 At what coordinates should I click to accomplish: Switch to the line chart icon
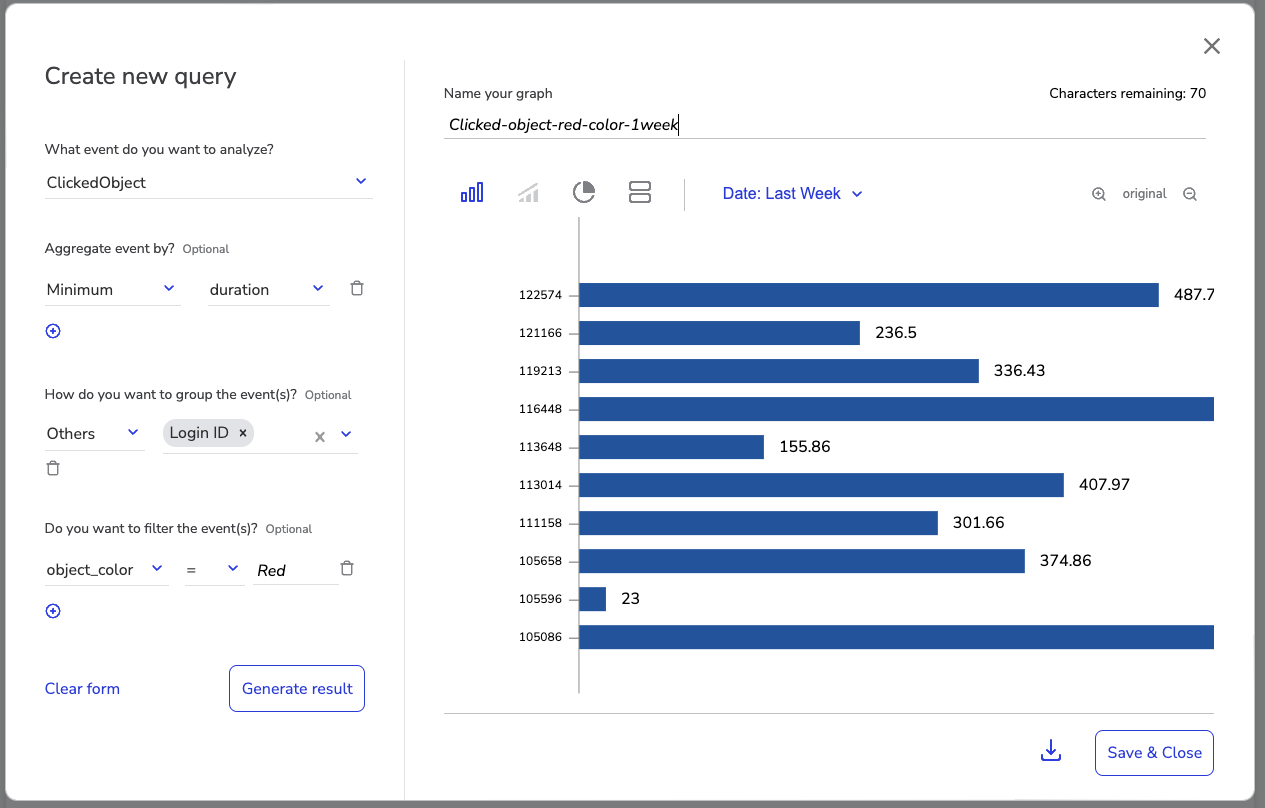[x=528, y=193]
